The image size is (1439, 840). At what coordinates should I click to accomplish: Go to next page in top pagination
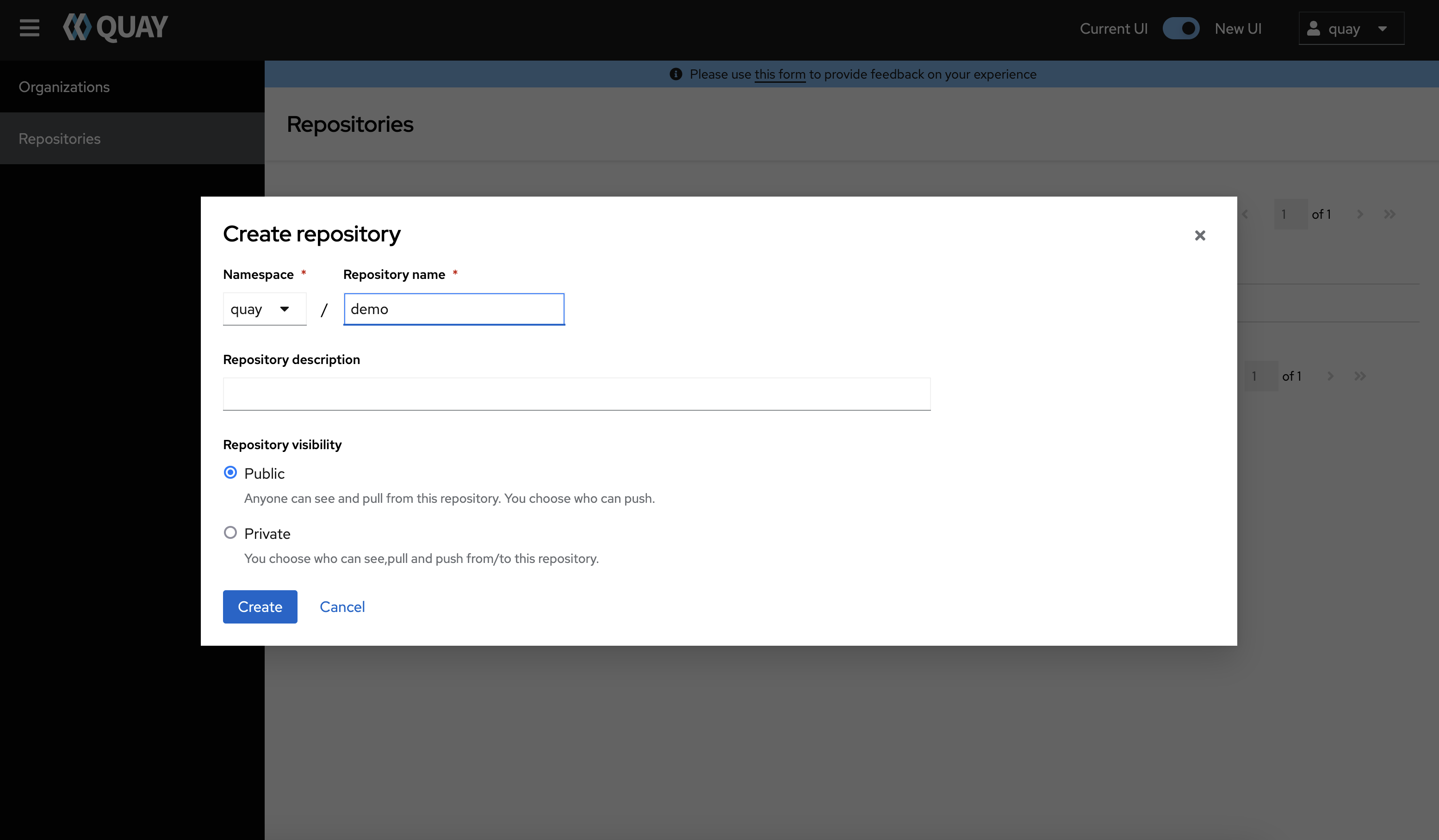1359,214
